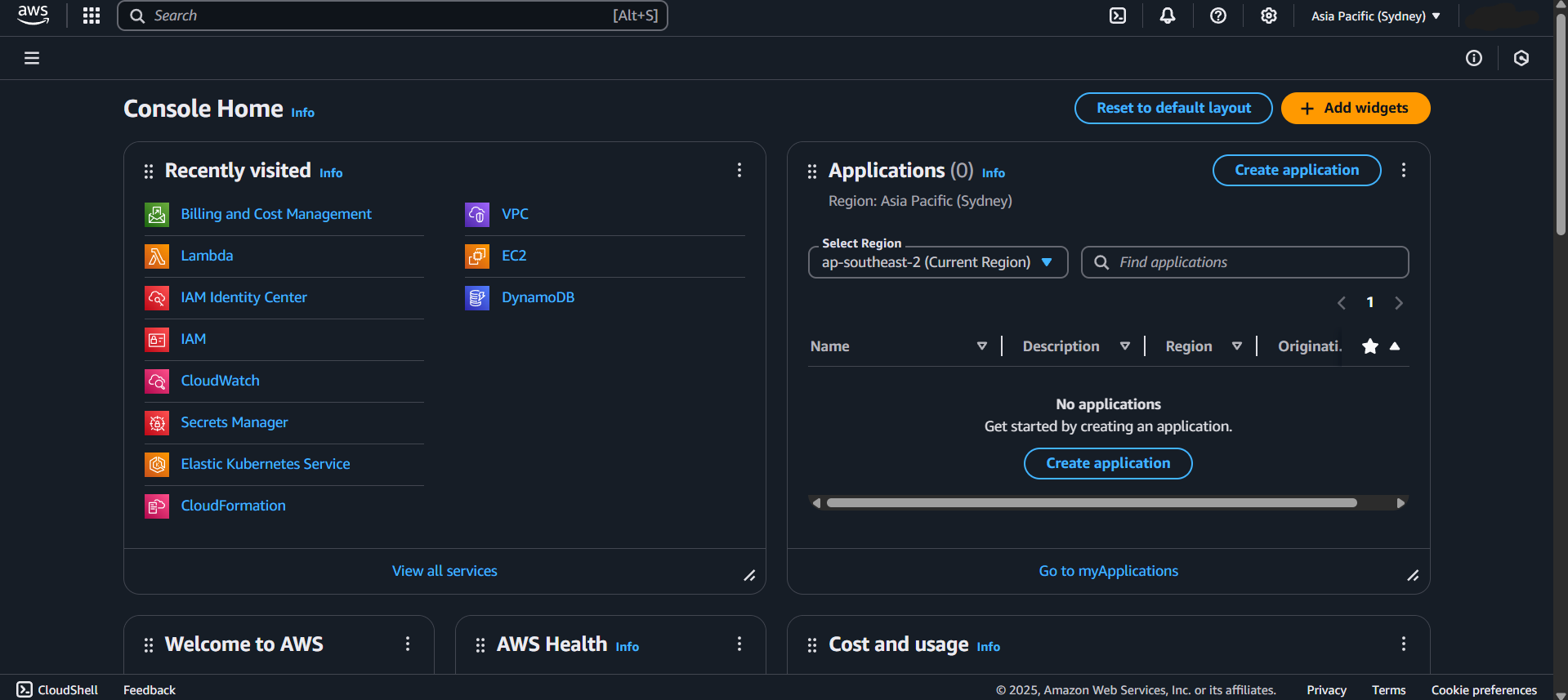The image size is (1568, 700).
Task: Click the DynamoDB service icon
Action: pyautogui.click(x=477, y=297)
